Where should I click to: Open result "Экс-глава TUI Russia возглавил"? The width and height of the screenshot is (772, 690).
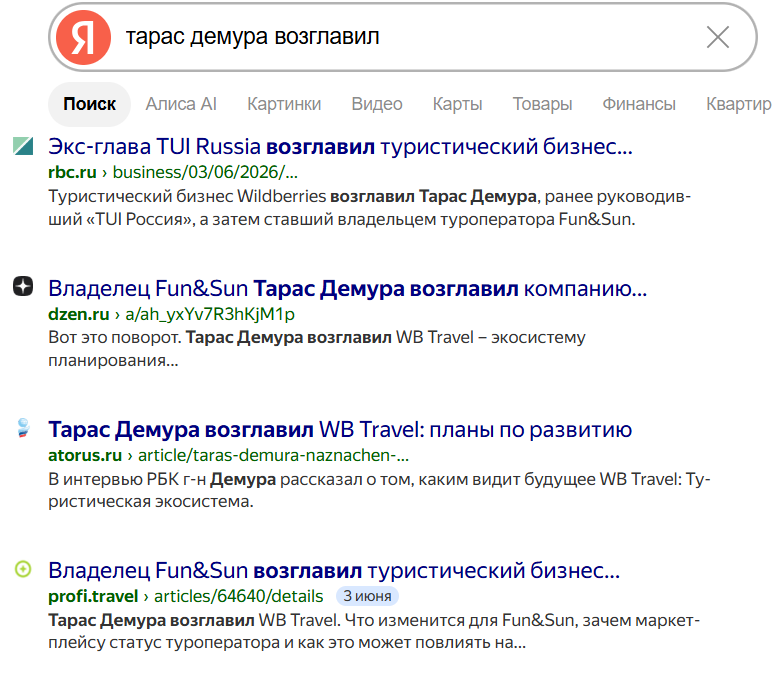click(x=340, y=147)
